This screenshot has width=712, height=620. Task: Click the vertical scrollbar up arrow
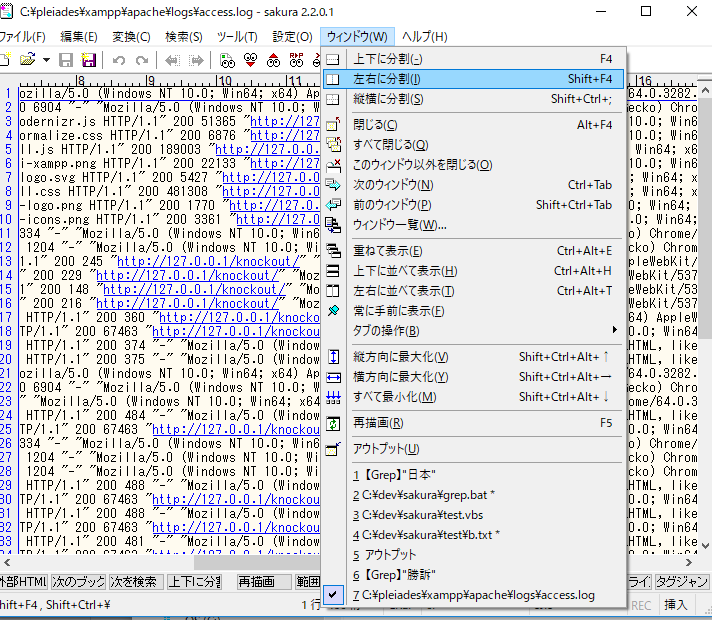(x=705, y=91)
